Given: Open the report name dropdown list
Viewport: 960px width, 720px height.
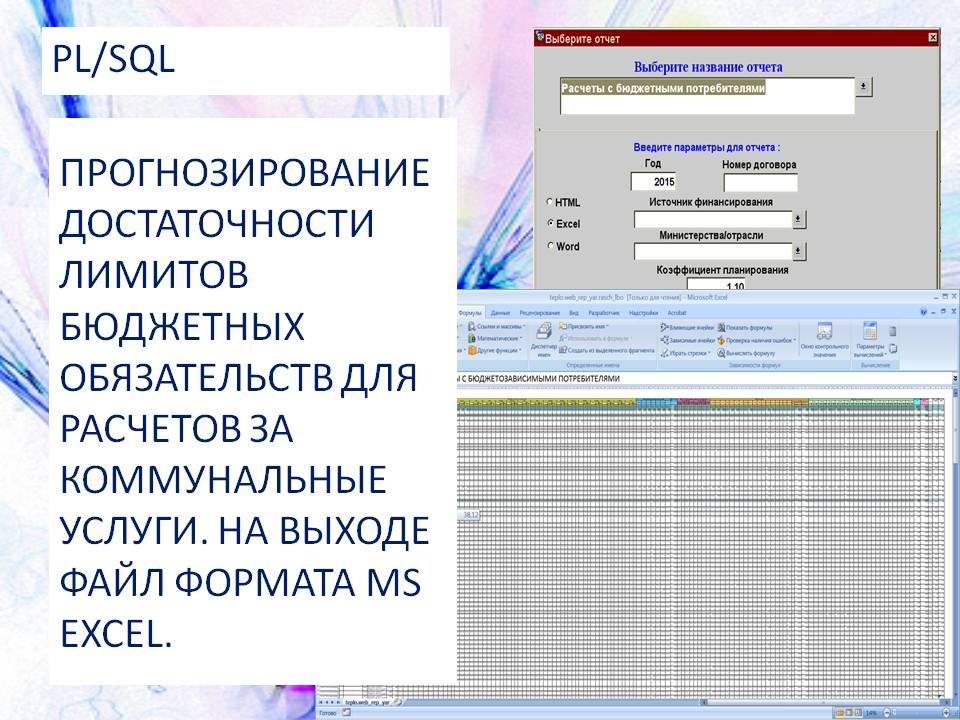Looking at the screenshot, I should click(863, 86).
